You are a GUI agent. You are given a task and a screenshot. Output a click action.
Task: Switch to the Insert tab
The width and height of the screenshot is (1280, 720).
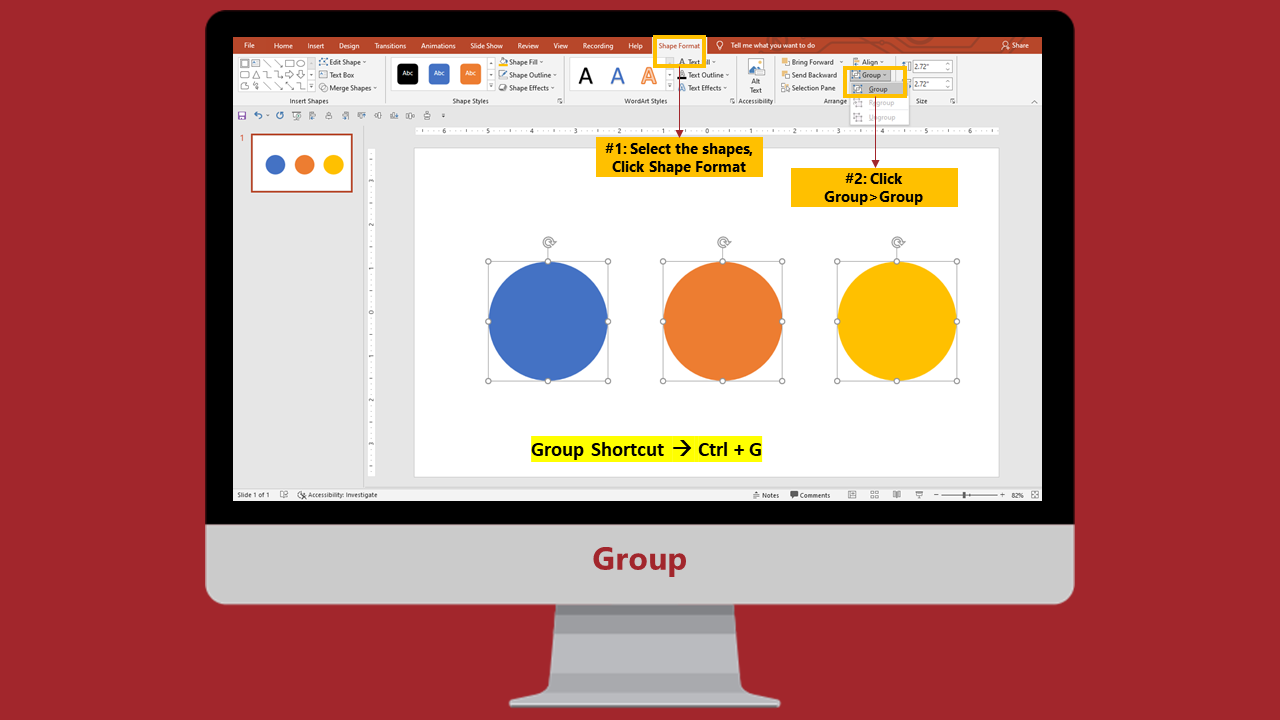[x=316, y=46]
